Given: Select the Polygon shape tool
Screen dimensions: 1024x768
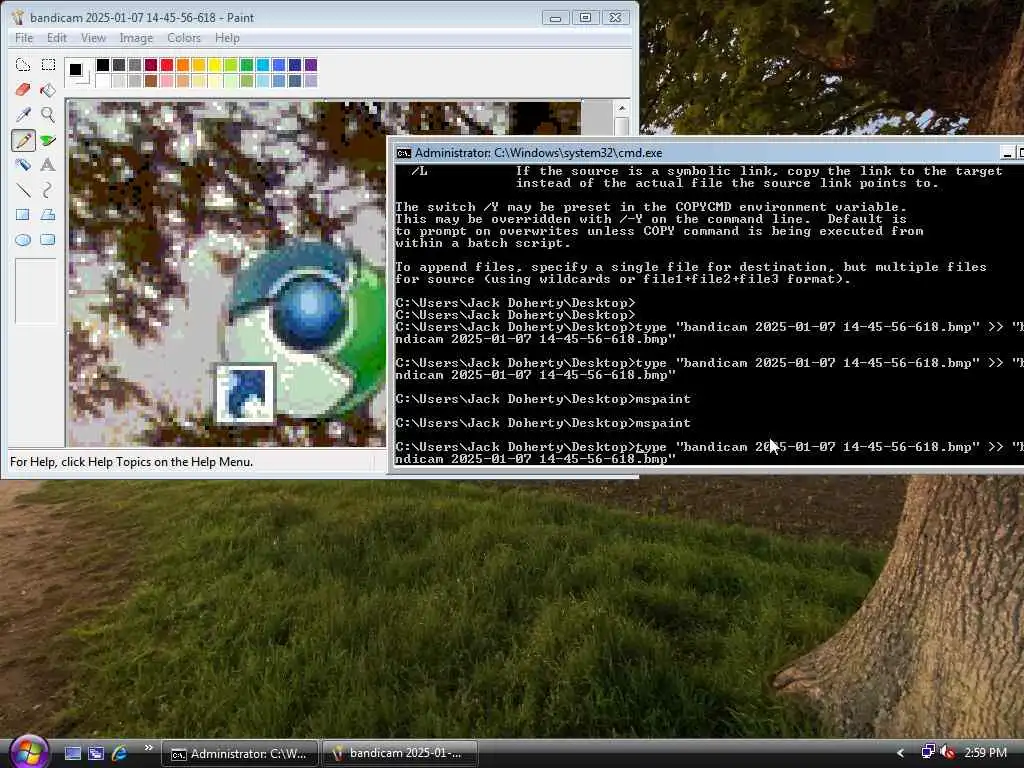Looking at the screenshot, I should [x=48, y=215].
